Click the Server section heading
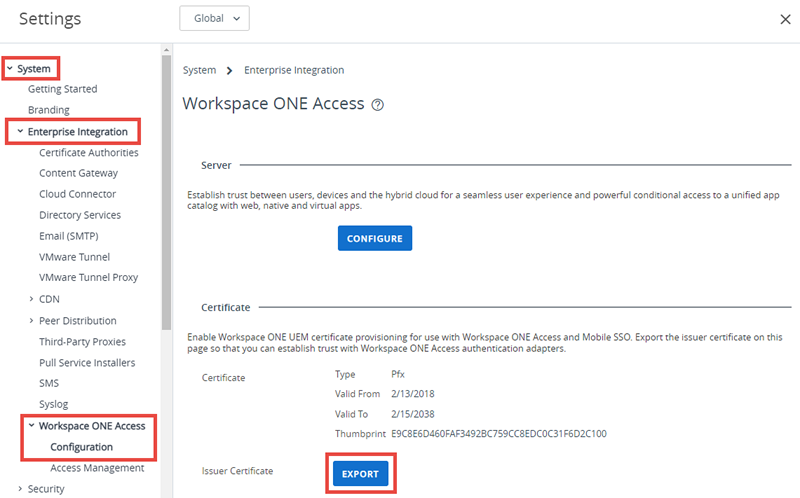This screenshot has width=800, height=498. tap(216, 165)
